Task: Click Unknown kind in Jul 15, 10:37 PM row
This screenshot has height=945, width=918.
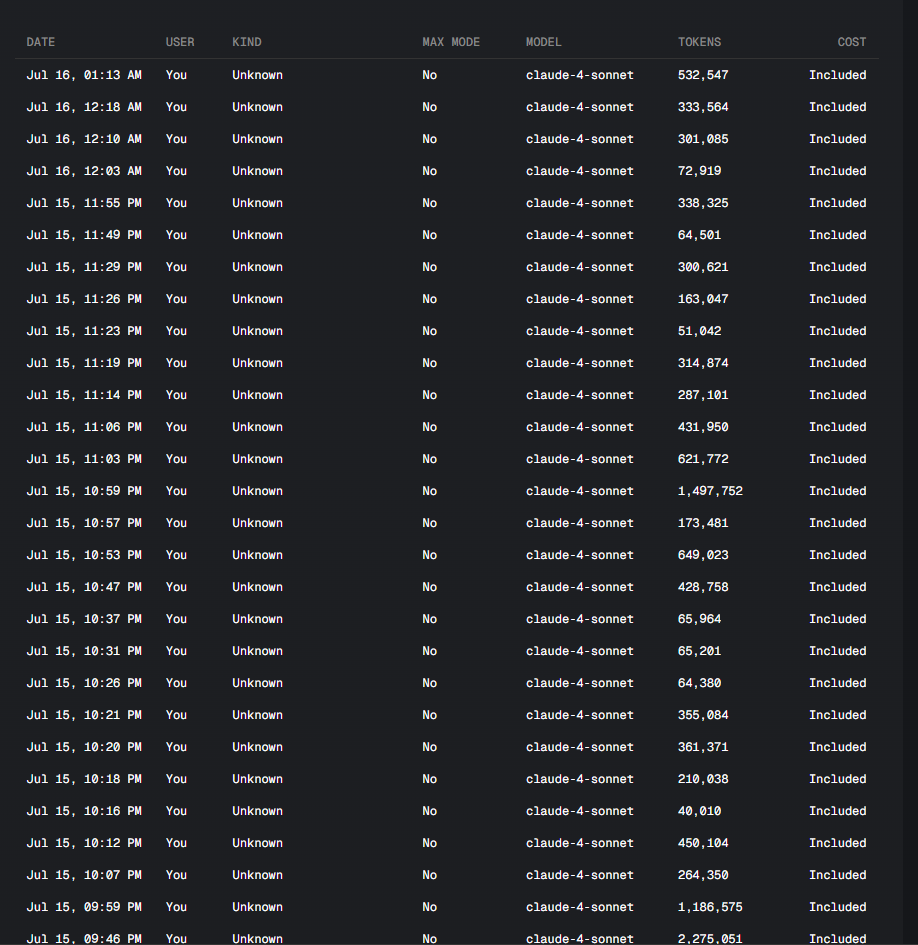Action: point(257,619)
